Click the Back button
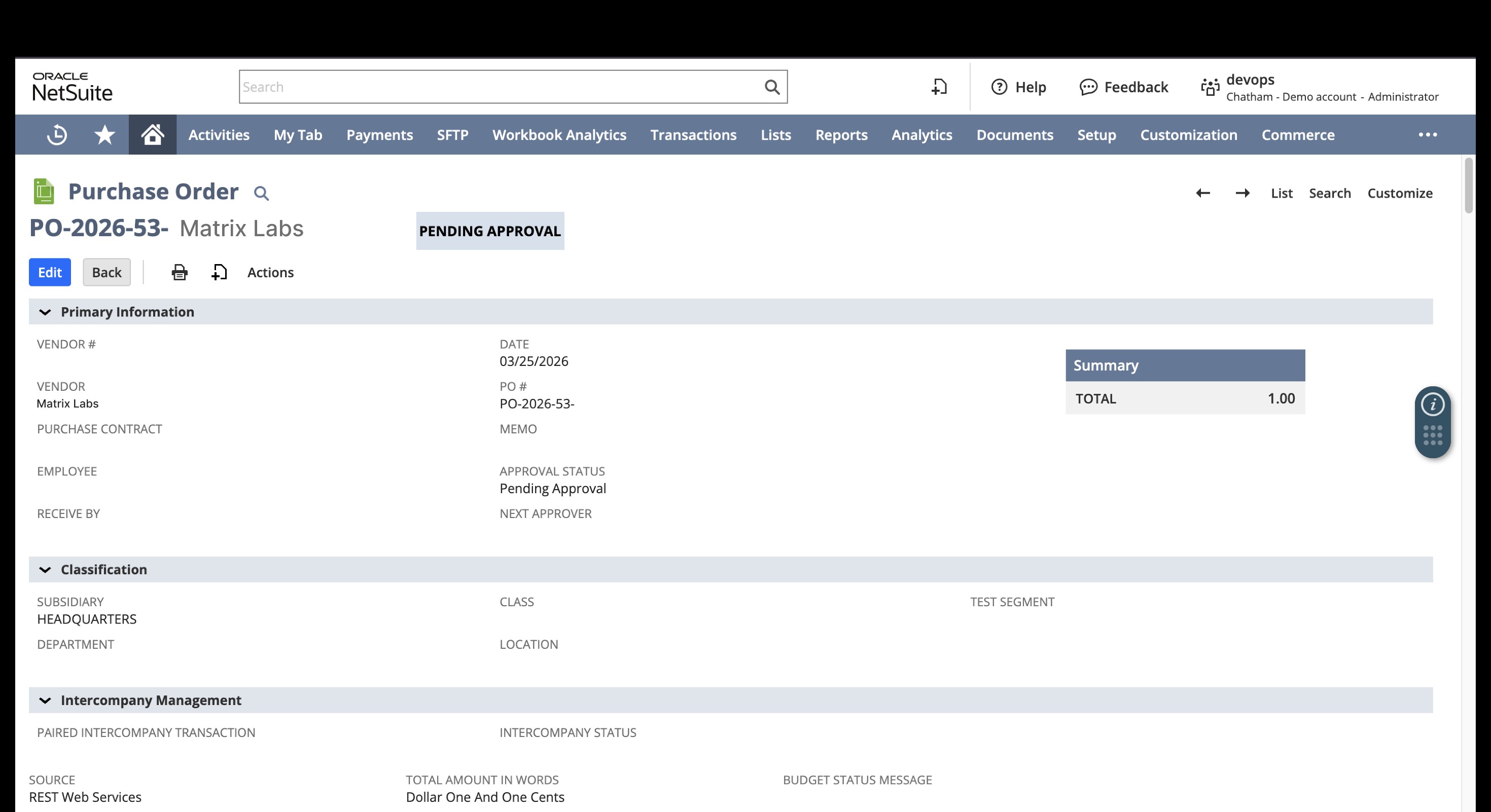Viewport: 1491px width, 812px height. pos(106,272)
